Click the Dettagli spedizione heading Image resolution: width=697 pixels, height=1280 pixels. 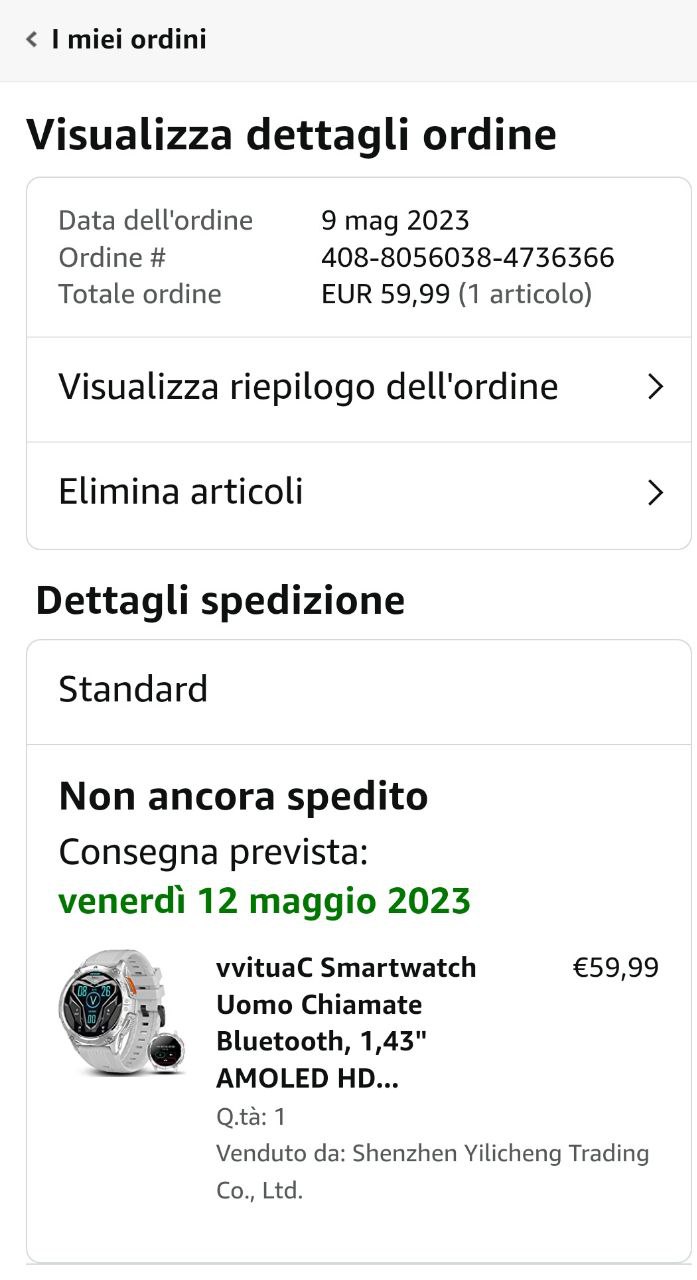click(x=220, y=601)
